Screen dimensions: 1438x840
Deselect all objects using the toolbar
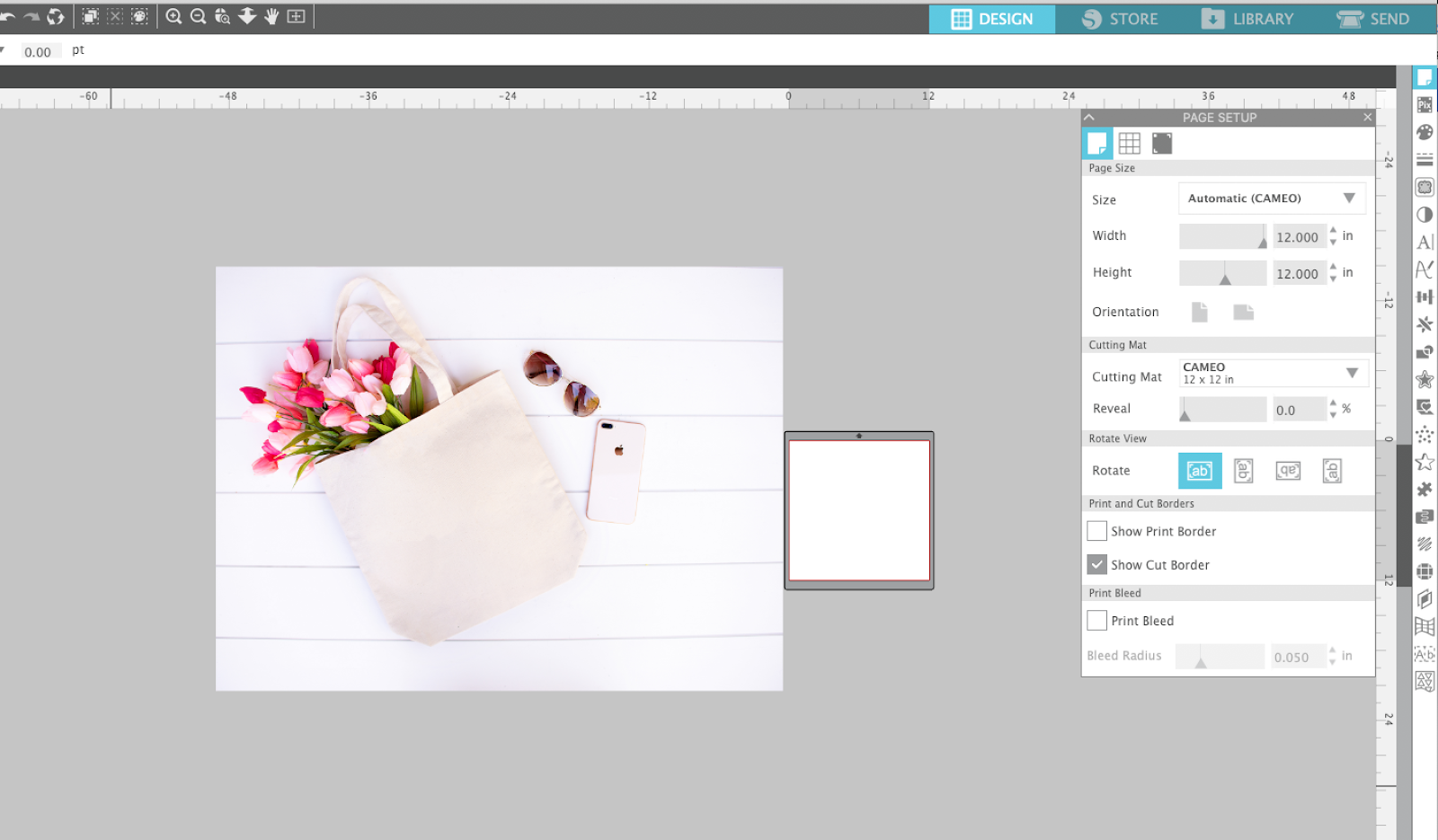pyautogui.click(x=115, y=15)
